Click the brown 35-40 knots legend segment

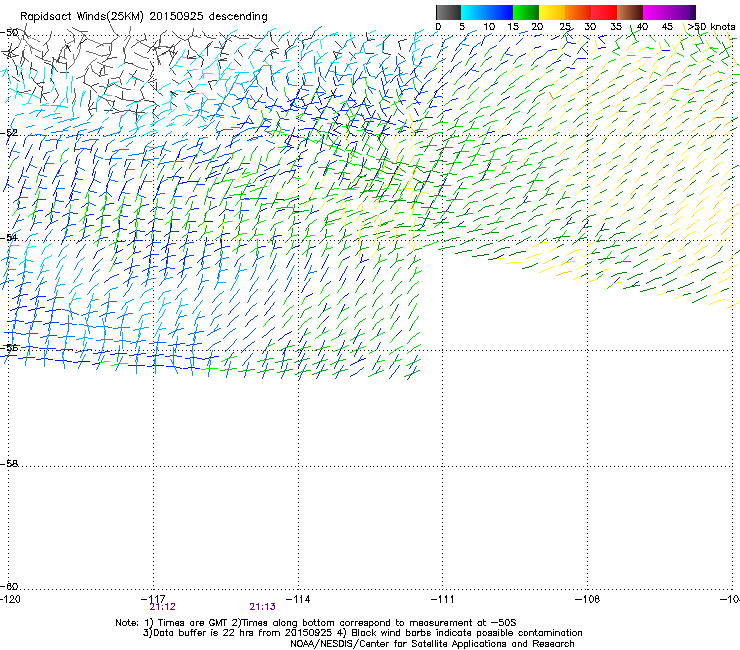pyautogui.click(x=630, y=12)
